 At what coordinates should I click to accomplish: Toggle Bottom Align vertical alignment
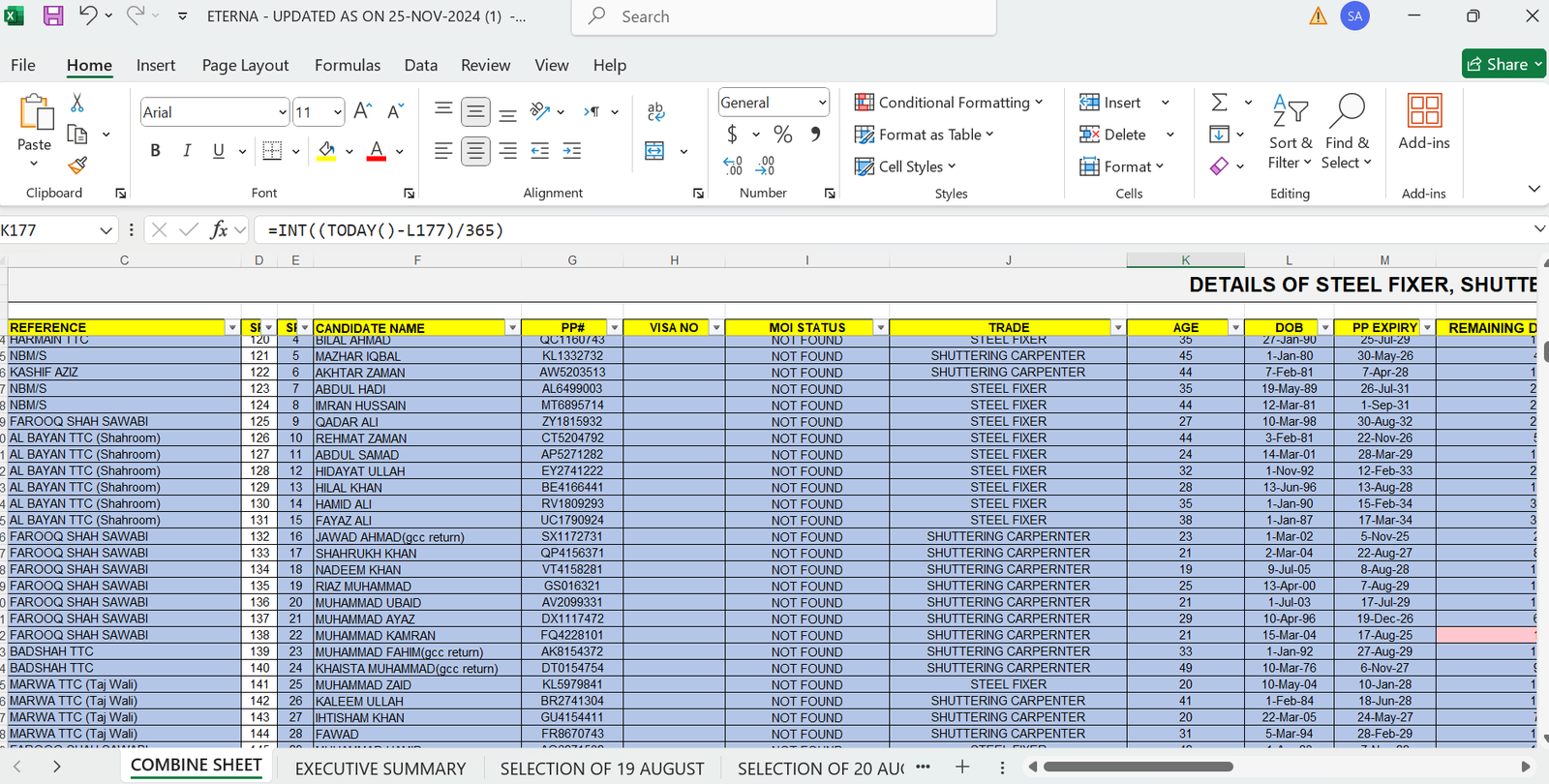507,113
